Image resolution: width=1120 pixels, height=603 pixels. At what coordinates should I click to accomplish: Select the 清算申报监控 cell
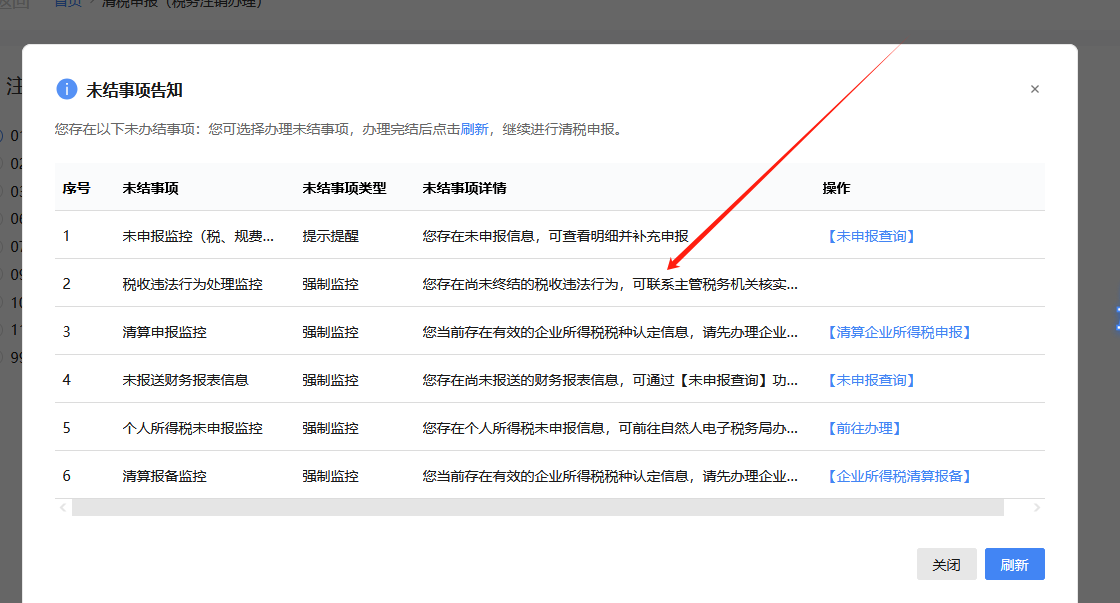click(x=164, y=332)
